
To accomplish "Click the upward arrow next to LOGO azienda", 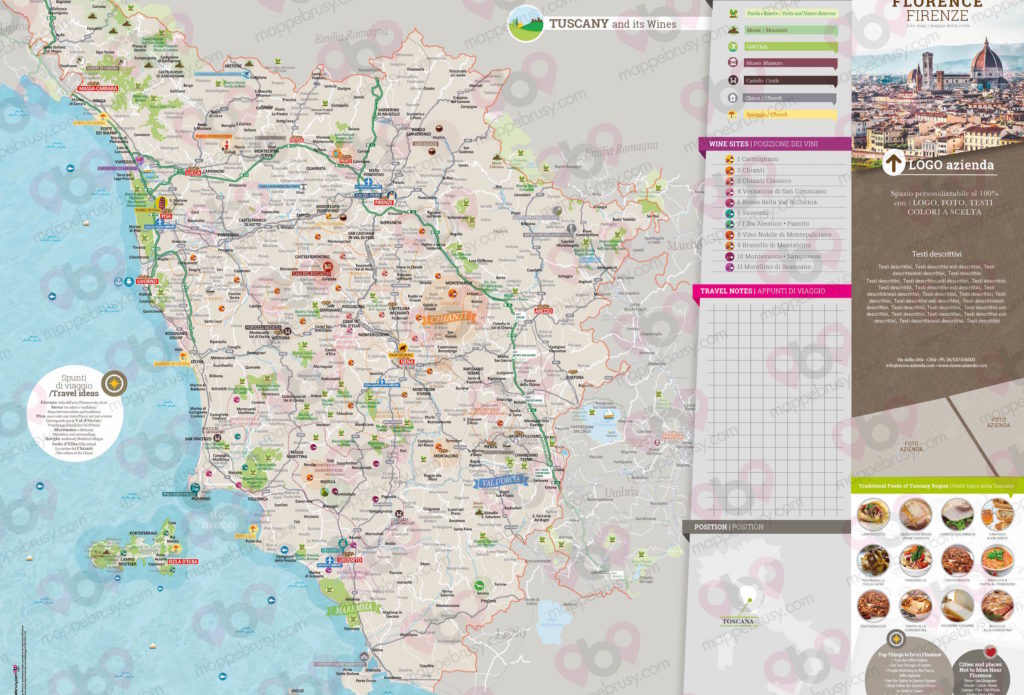I will pos(893,164).
